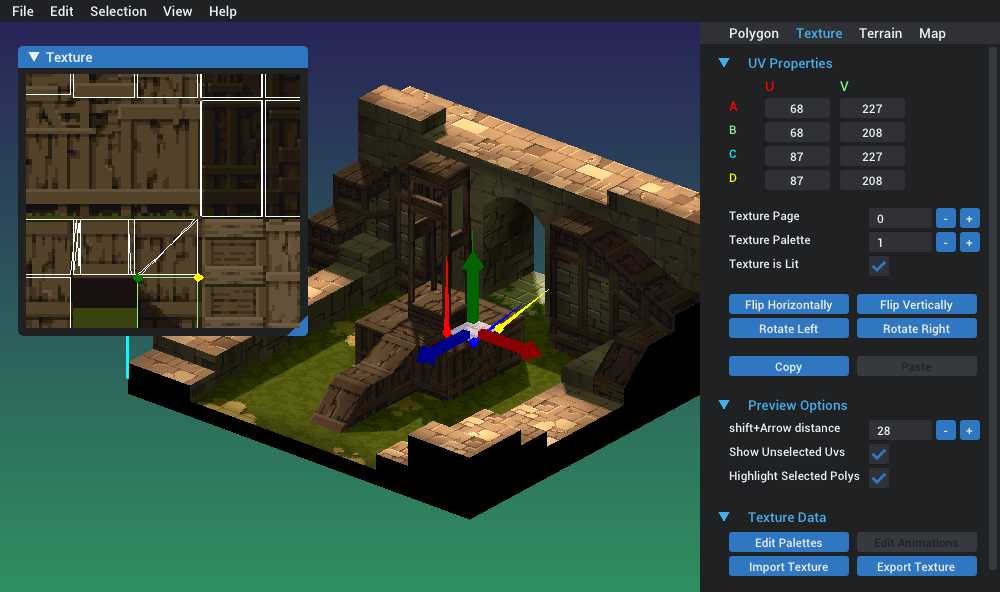Click Rotate Left button
Screen dimensions: 1000x592
[x=788, y=328]
